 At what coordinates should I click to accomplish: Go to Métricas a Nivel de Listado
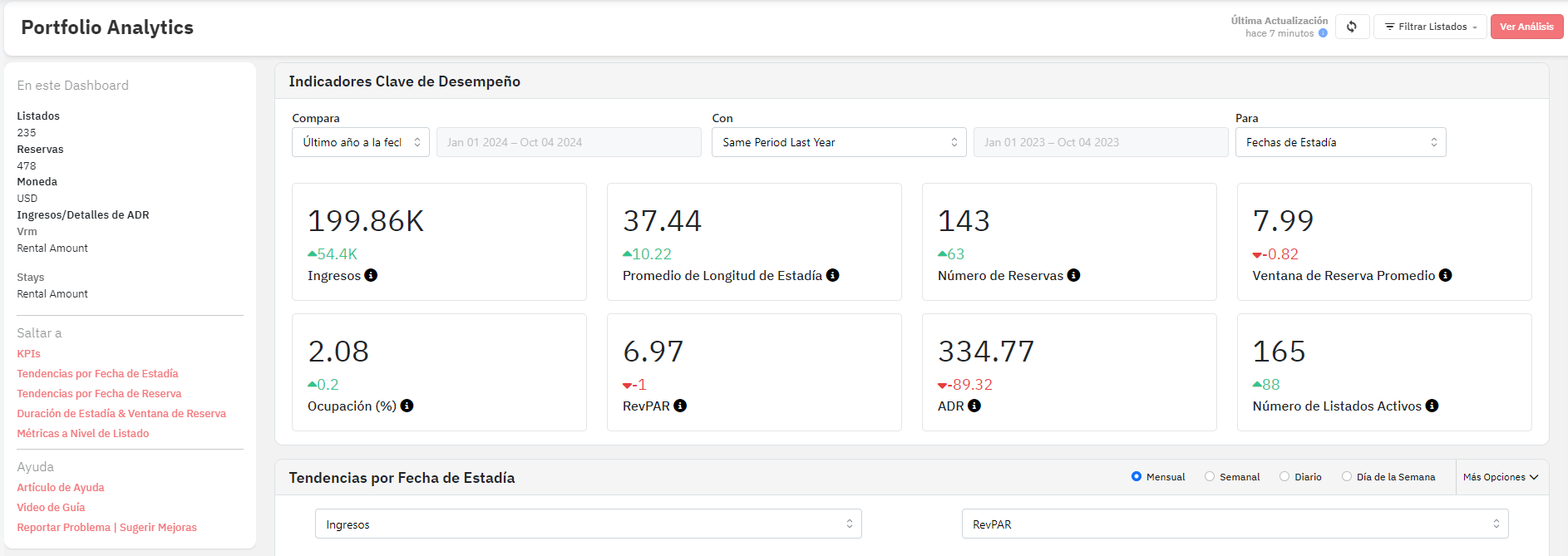(x=83, y=433)
